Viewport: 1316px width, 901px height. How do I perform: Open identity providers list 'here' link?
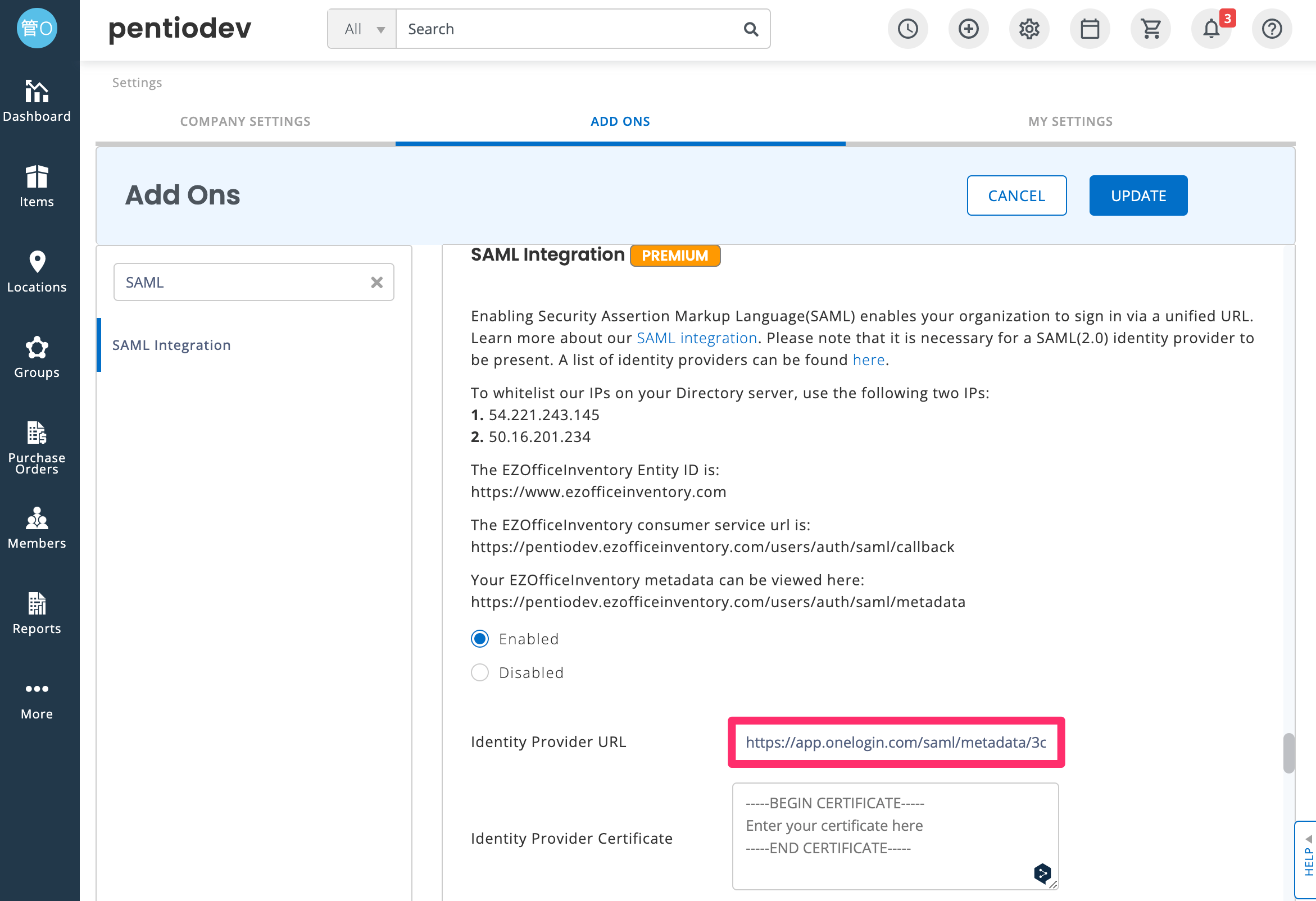(x=868, y=360)
